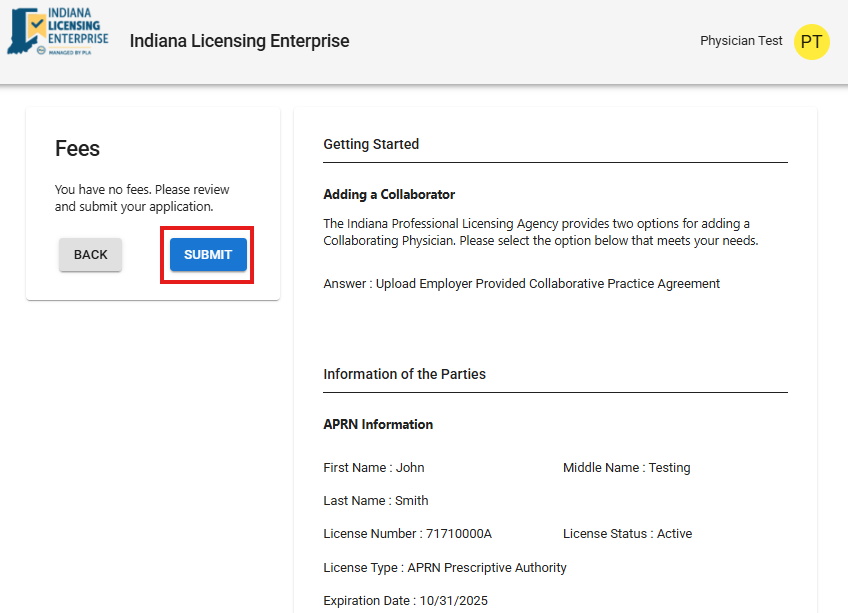Click the Indiana Licensing Enterprise header title
848x613 pixels.
coord(239,41)
